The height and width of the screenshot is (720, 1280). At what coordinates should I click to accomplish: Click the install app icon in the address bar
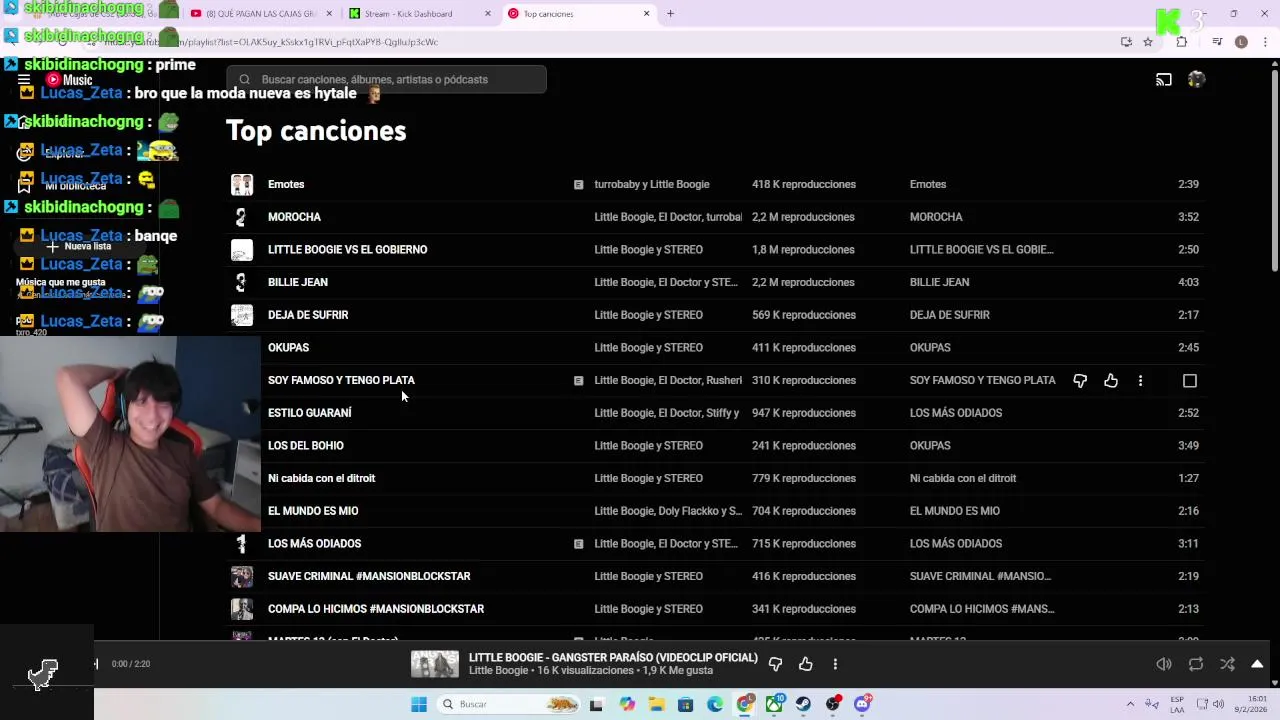coord(1126,42)
